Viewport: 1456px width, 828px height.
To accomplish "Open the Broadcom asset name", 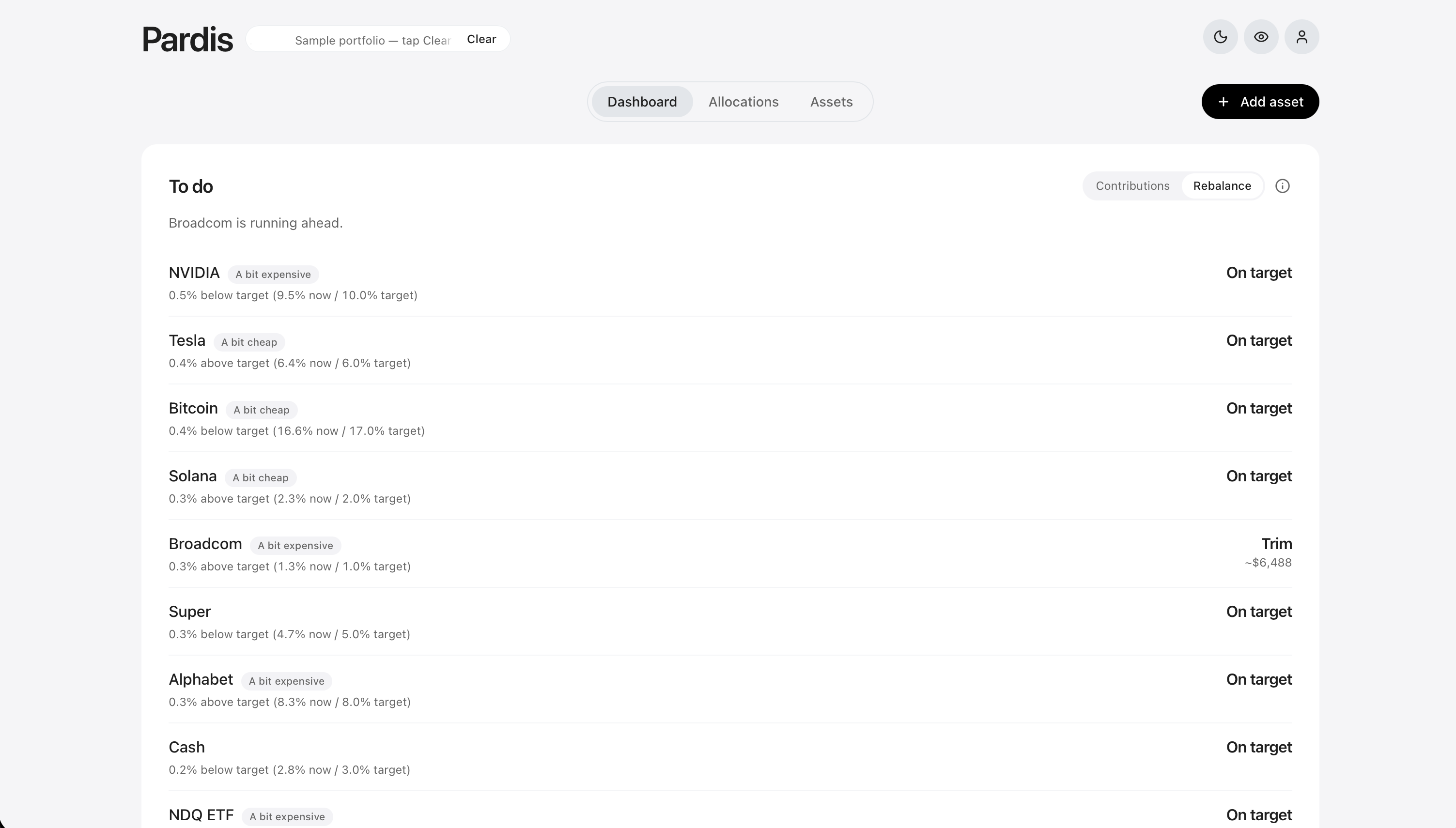I will click(x=205, y=544).
